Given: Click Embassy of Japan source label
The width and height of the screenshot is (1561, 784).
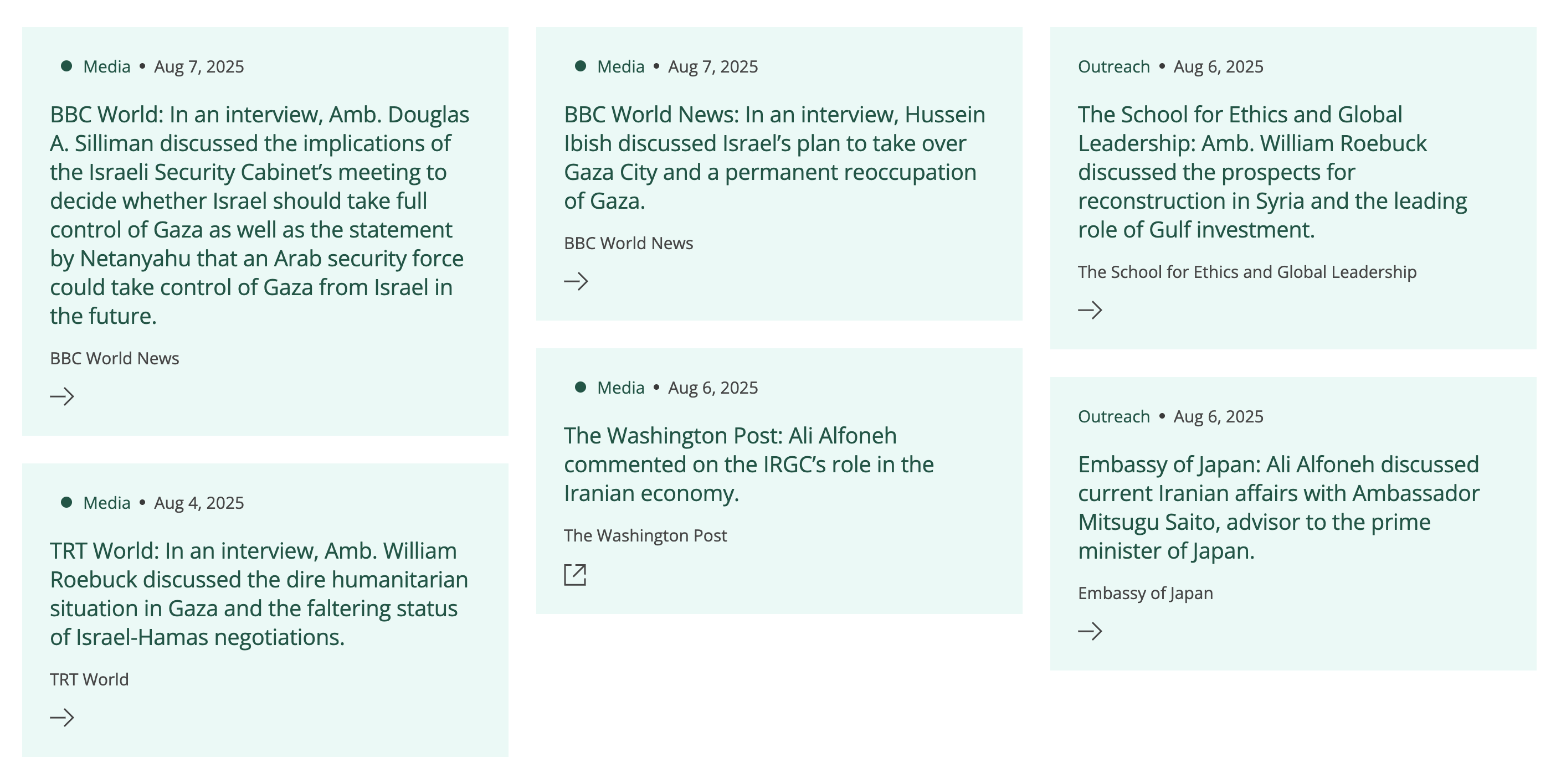Looking at the screenshot, I should point(1146,593).
